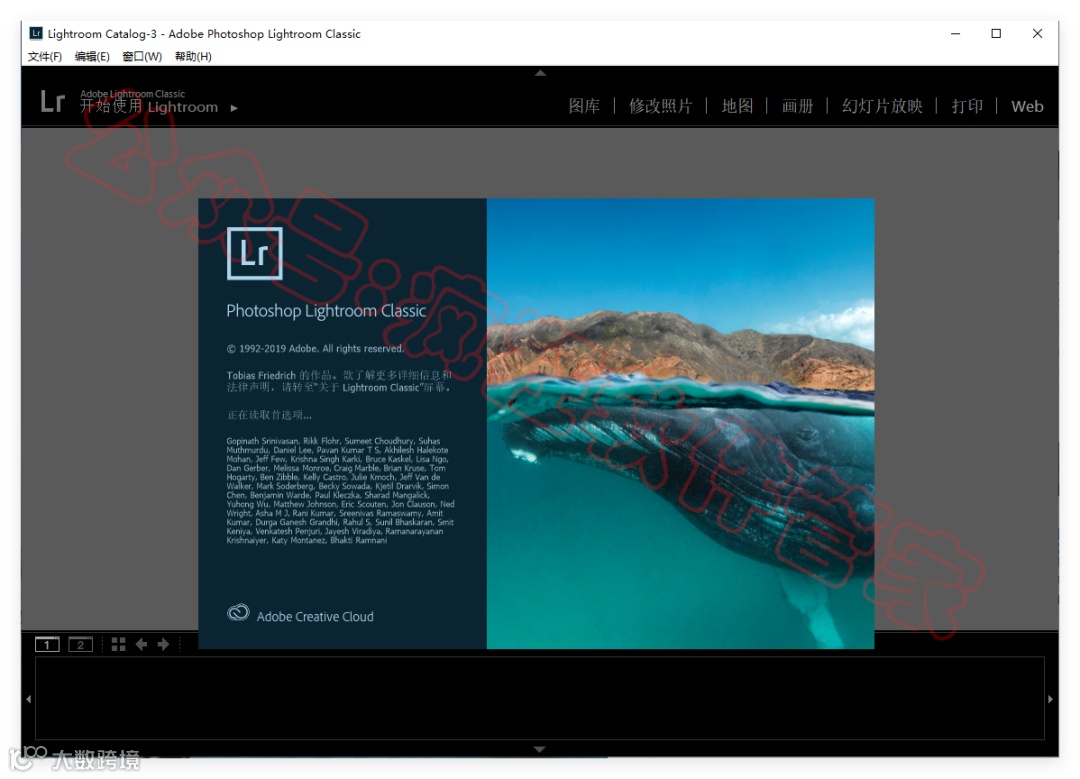Open the 编辑(E) menu

(x=92, y=56)
